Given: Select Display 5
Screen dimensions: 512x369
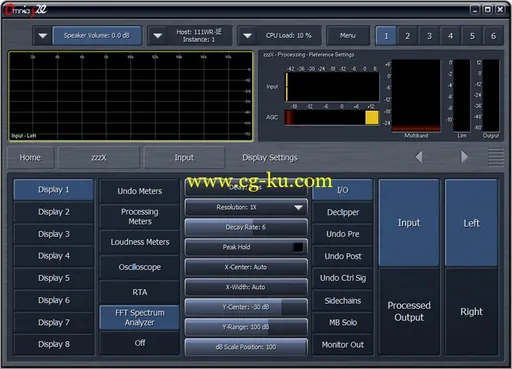Looking at the screenshot, I should coord(53,278).
